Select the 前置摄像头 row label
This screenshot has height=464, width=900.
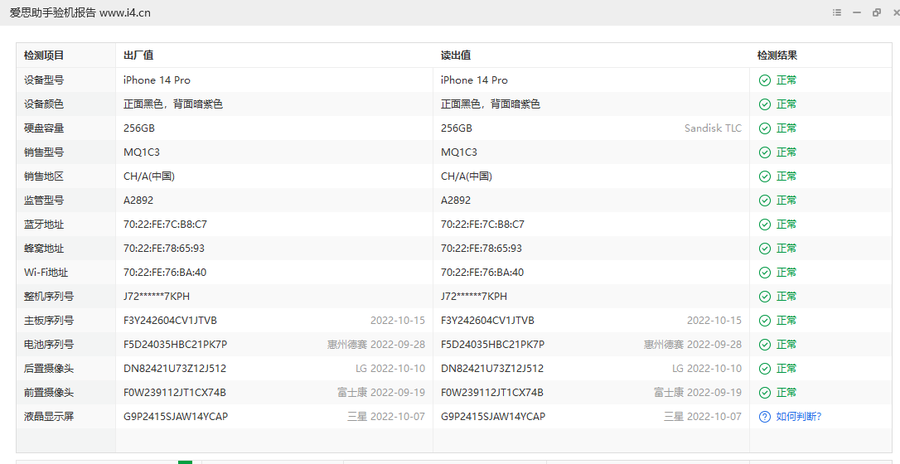tap(49, 393)
